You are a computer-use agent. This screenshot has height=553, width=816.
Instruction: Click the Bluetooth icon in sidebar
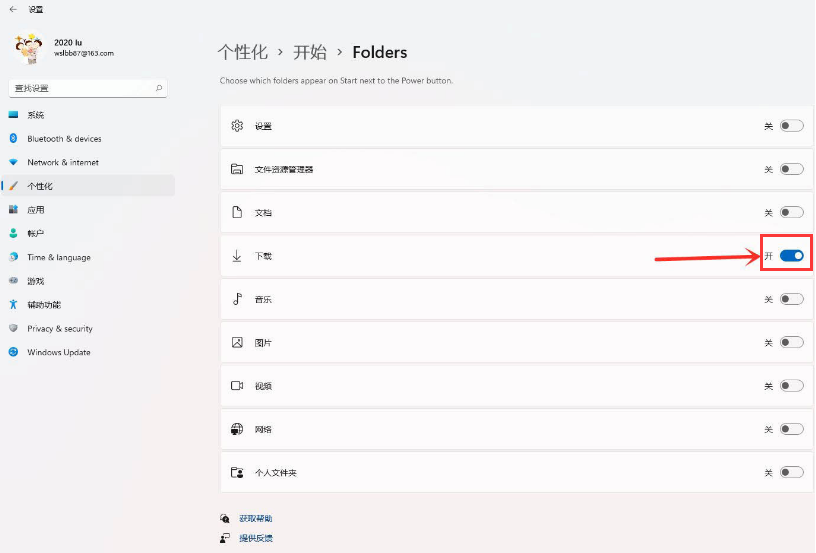coord(14,138)
